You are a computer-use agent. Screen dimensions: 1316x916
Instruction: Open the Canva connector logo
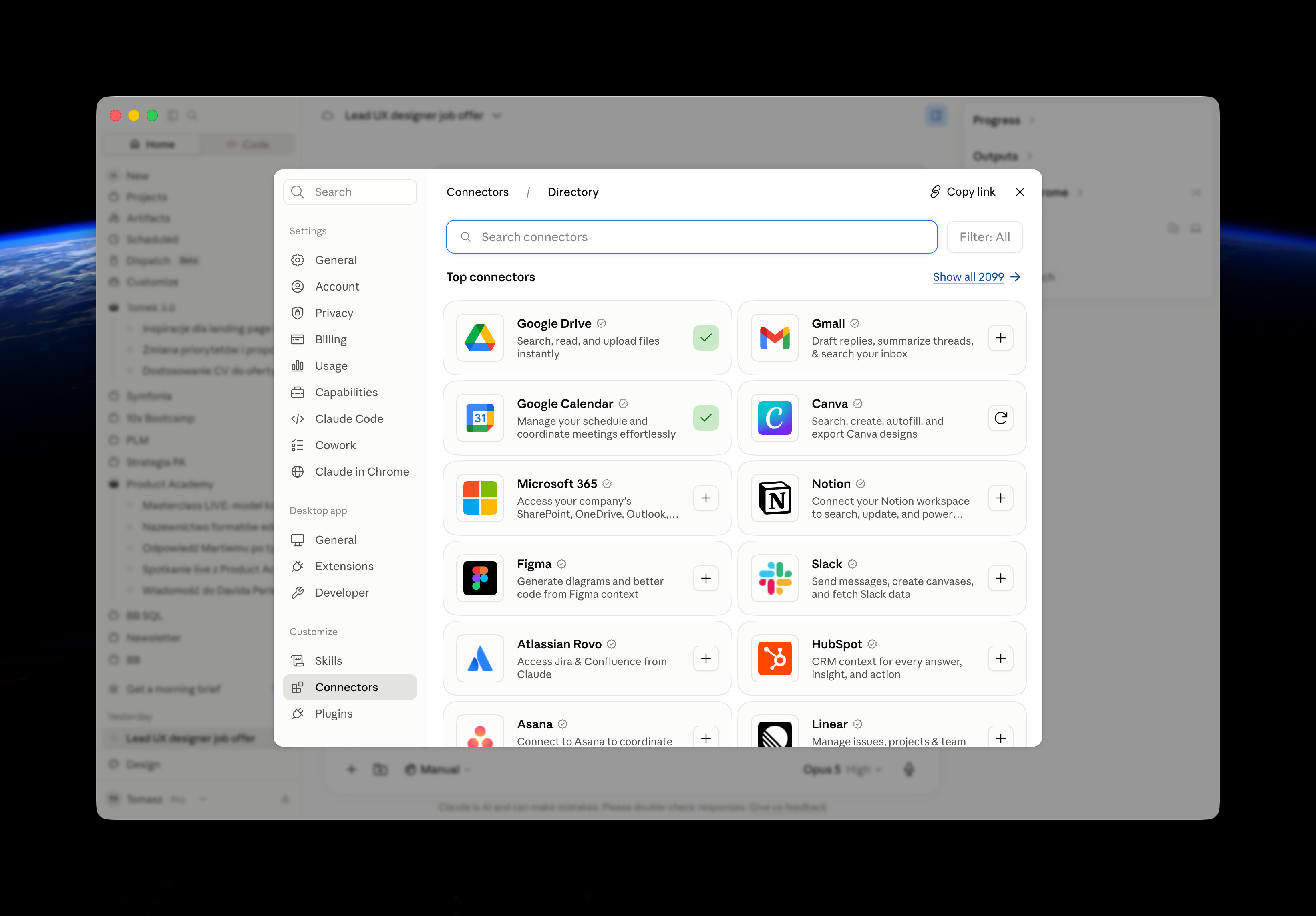775,418
